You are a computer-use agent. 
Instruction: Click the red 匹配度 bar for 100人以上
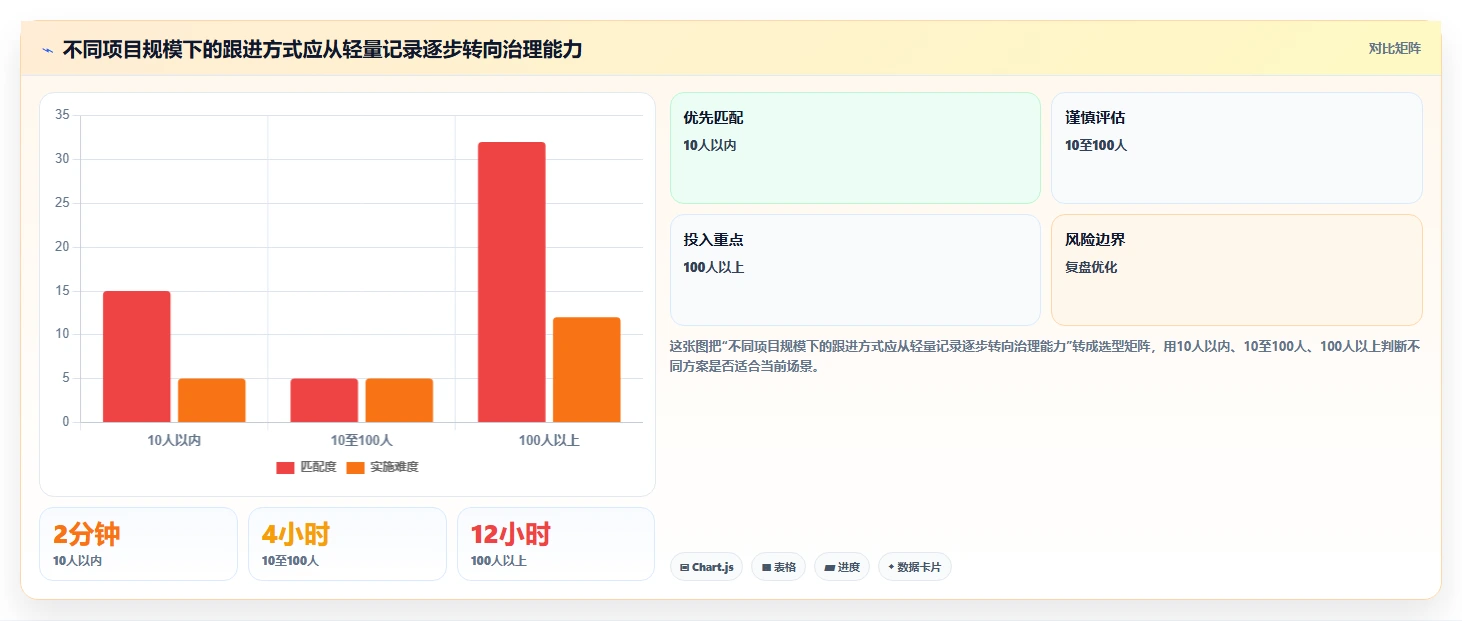pyautogui.click(x=512, y=282)
